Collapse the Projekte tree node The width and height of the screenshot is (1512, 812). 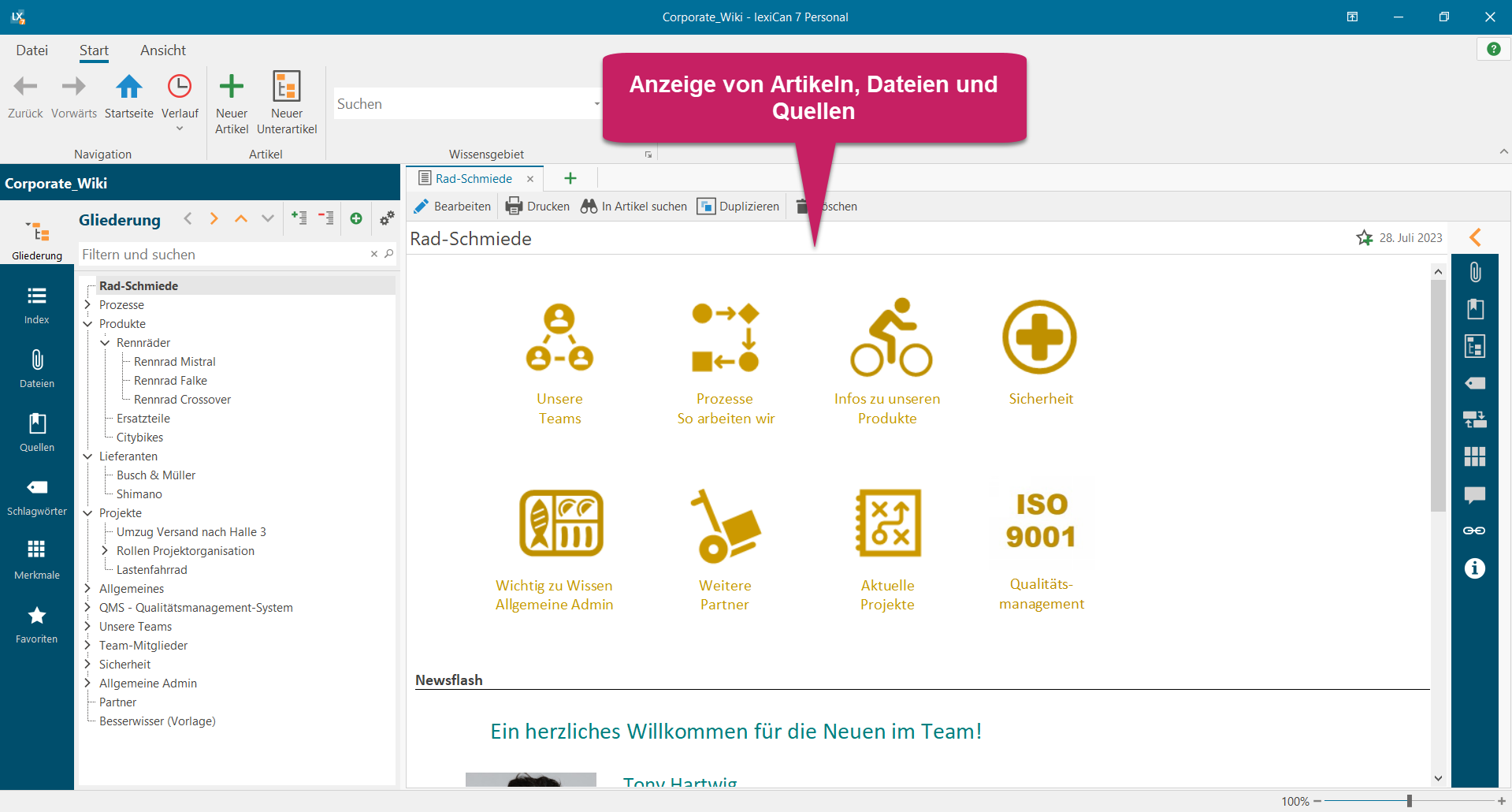(x=87, y=513)
